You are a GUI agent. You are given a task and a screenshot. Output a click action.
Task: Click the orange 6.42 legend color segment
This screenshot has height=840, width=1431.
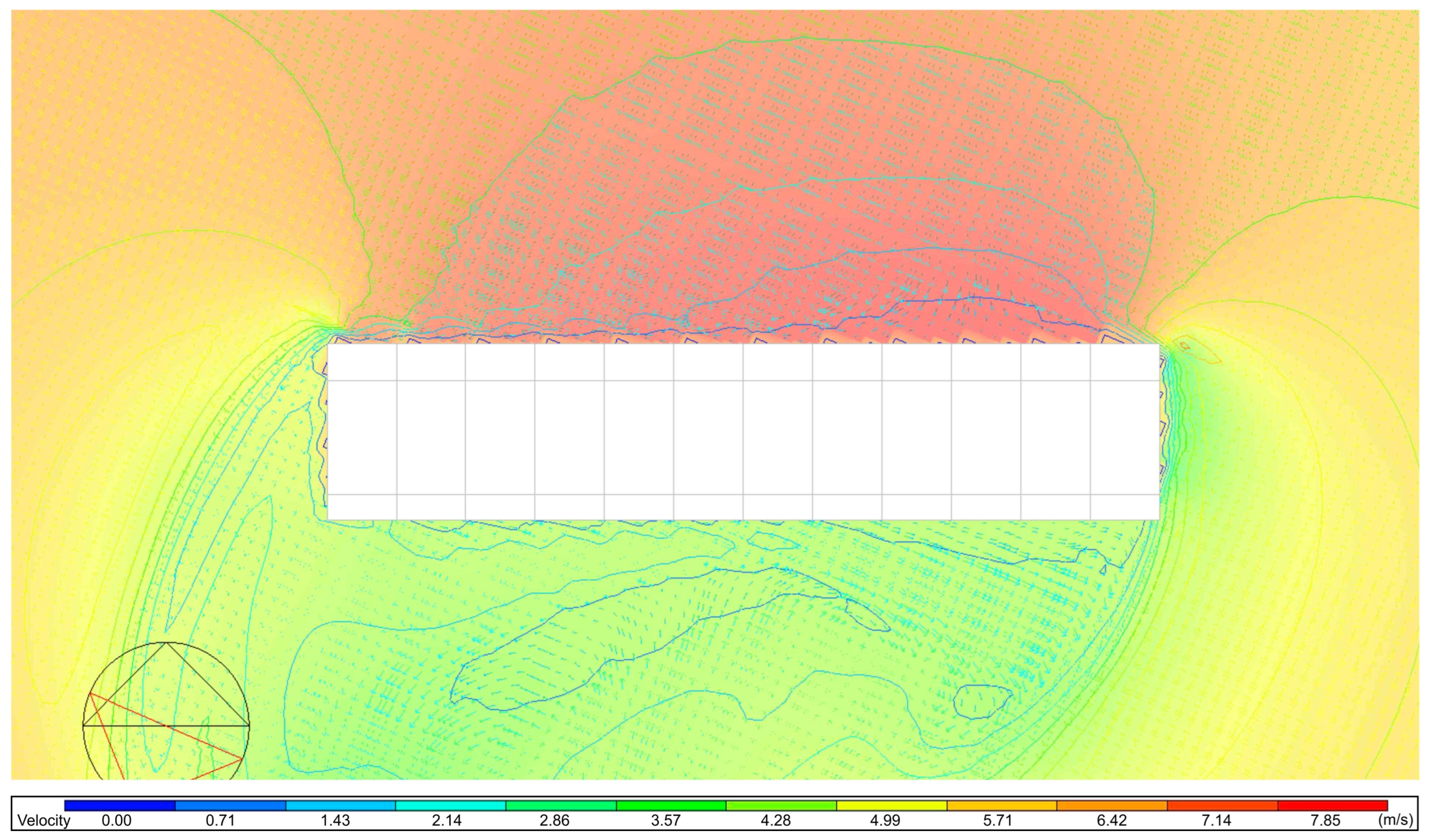(x=1112, y=805)
